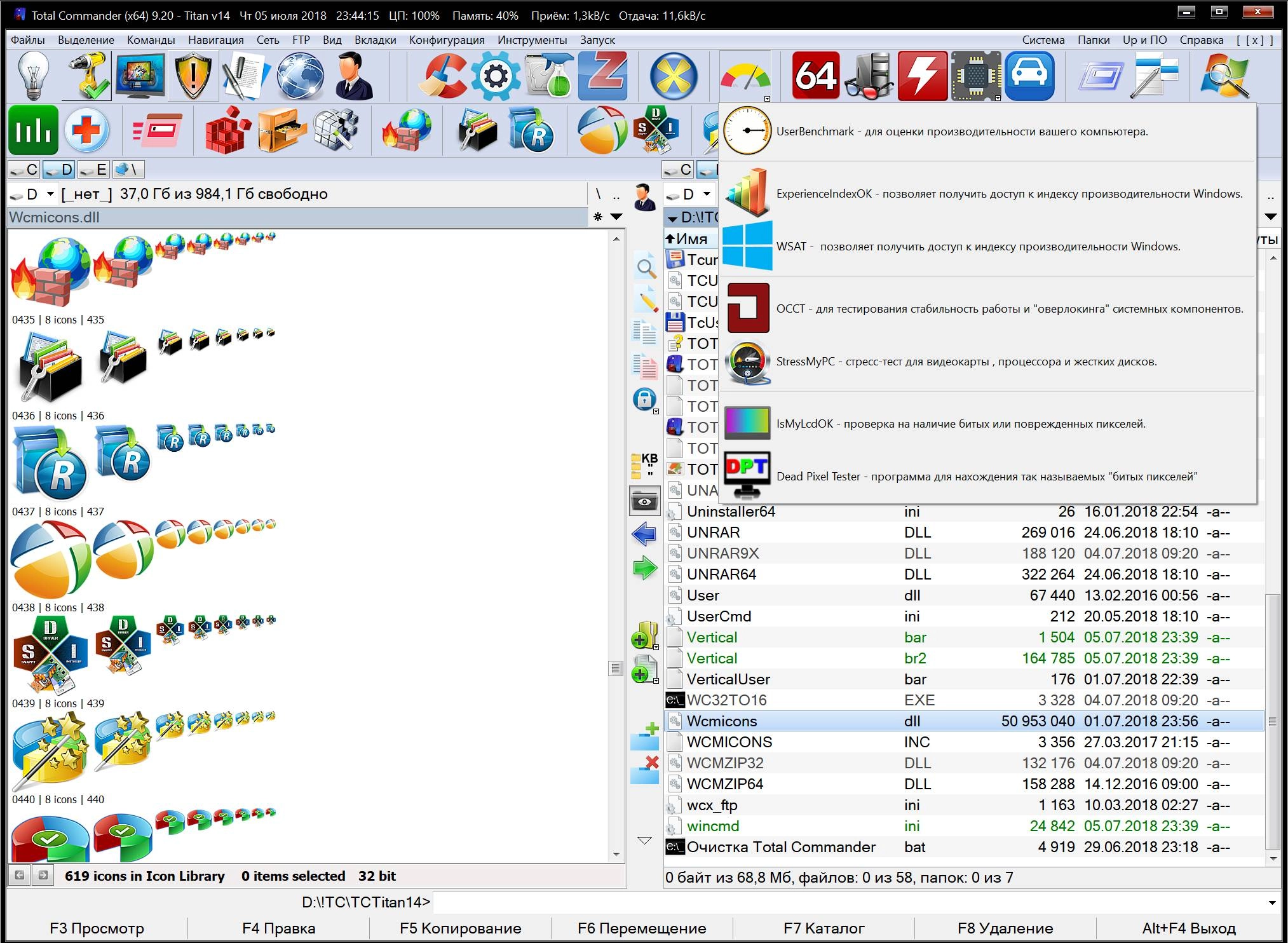Image resolution: width=1288 pixels, height=943 pixels.
Task: Click the yellow warning shield icon
Action: (x=193, y=76)
